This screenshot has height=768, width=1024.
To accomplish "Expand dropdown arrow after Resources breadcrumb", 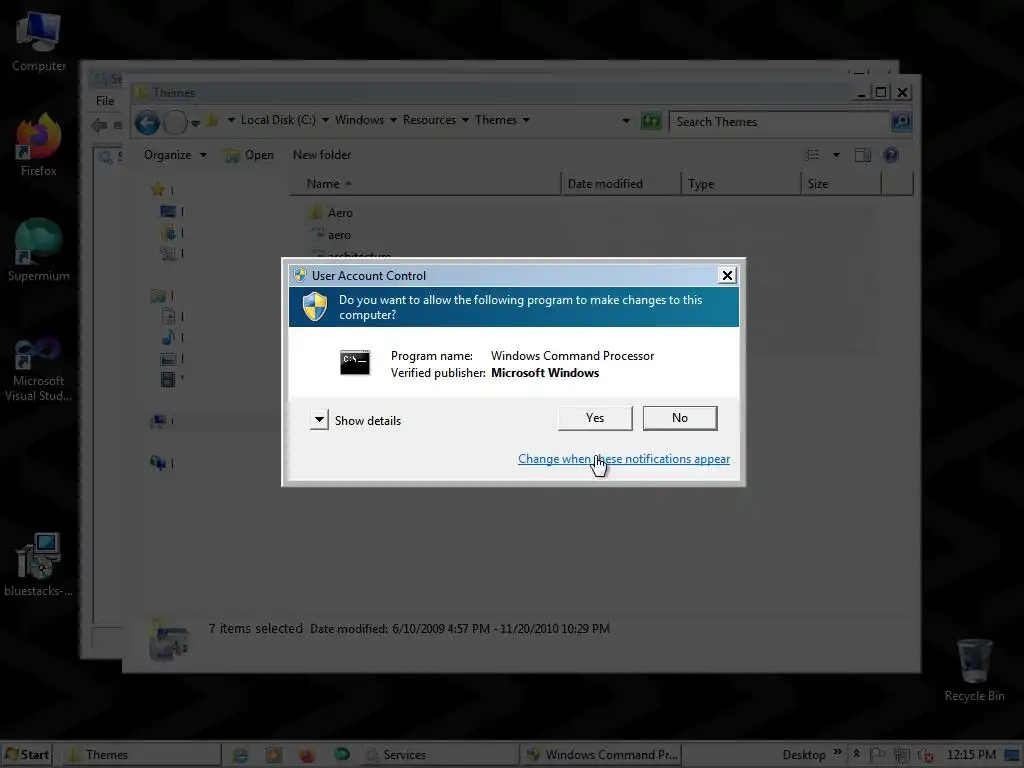I will pyautogui.click(x=465, y=120).
